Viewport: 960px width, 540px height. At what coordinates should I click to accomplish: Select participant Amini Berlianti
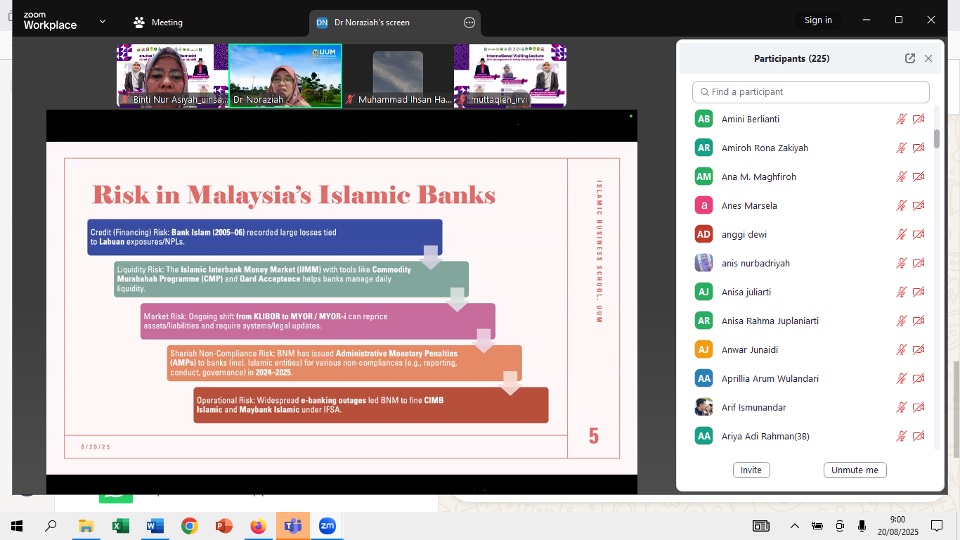(x=811, y=119)
